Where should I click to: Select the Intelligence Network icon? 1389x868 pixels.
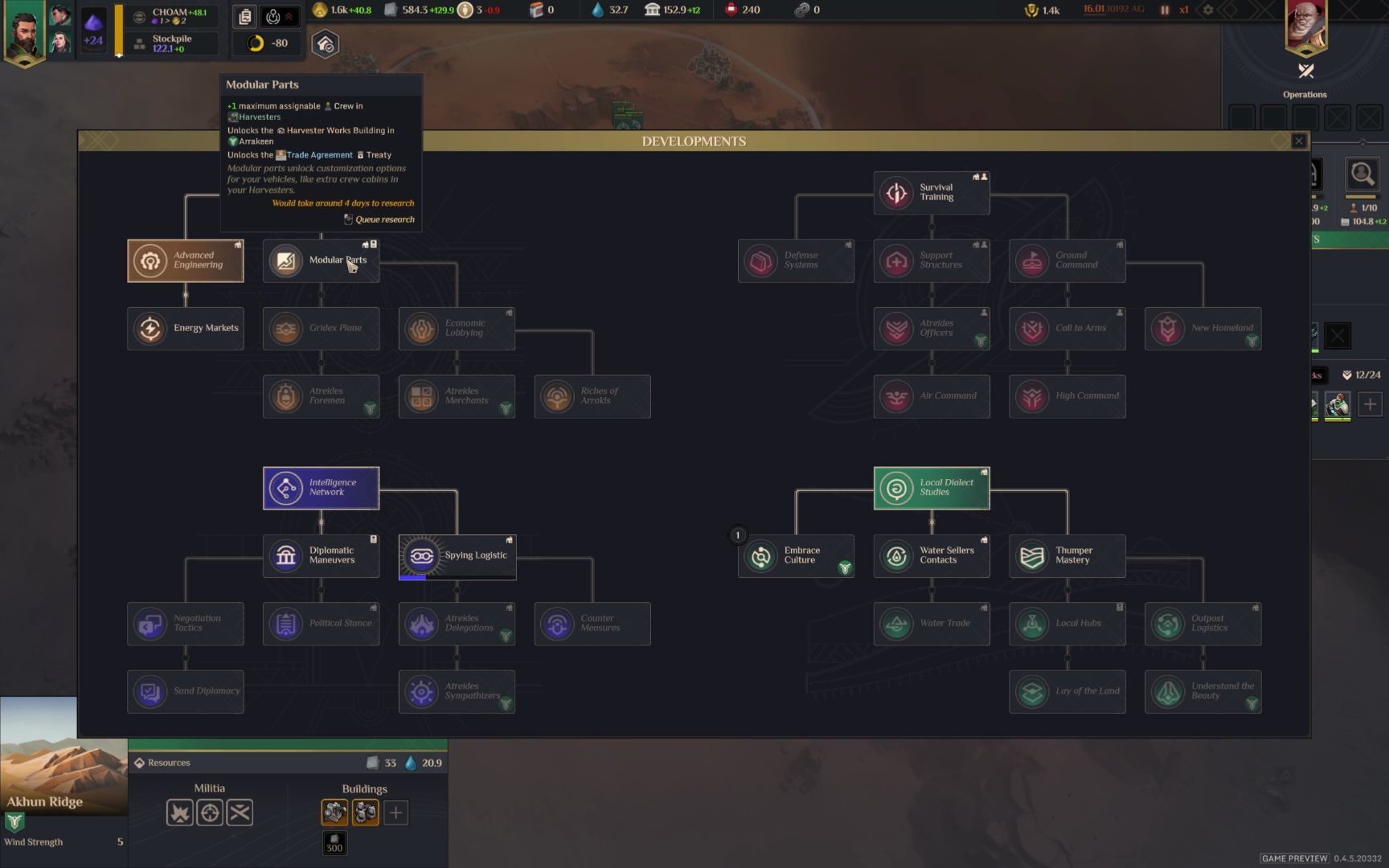pos(285,488)
